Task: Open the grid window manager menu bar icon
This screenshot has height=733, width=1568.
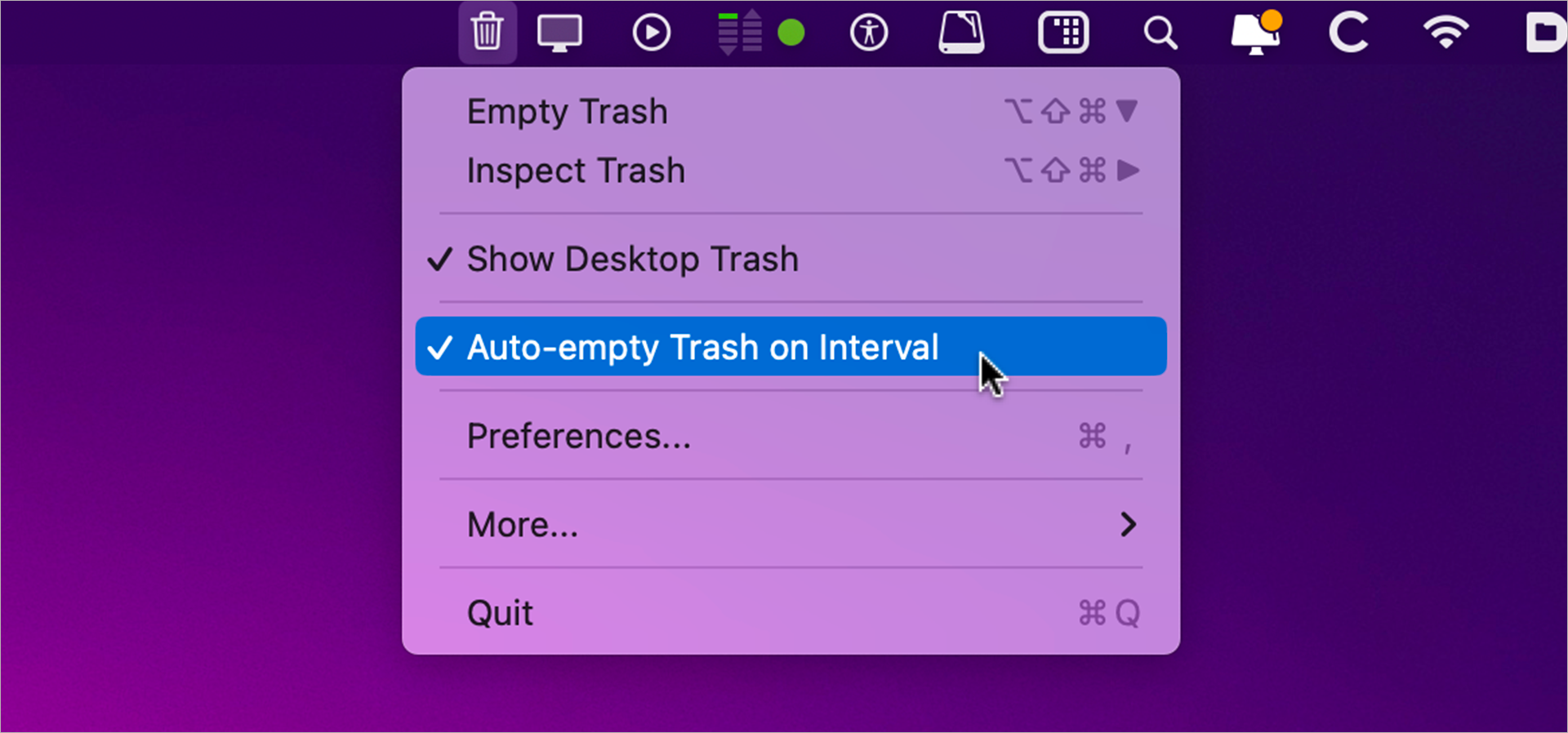Action: [x=1063, y=33]
